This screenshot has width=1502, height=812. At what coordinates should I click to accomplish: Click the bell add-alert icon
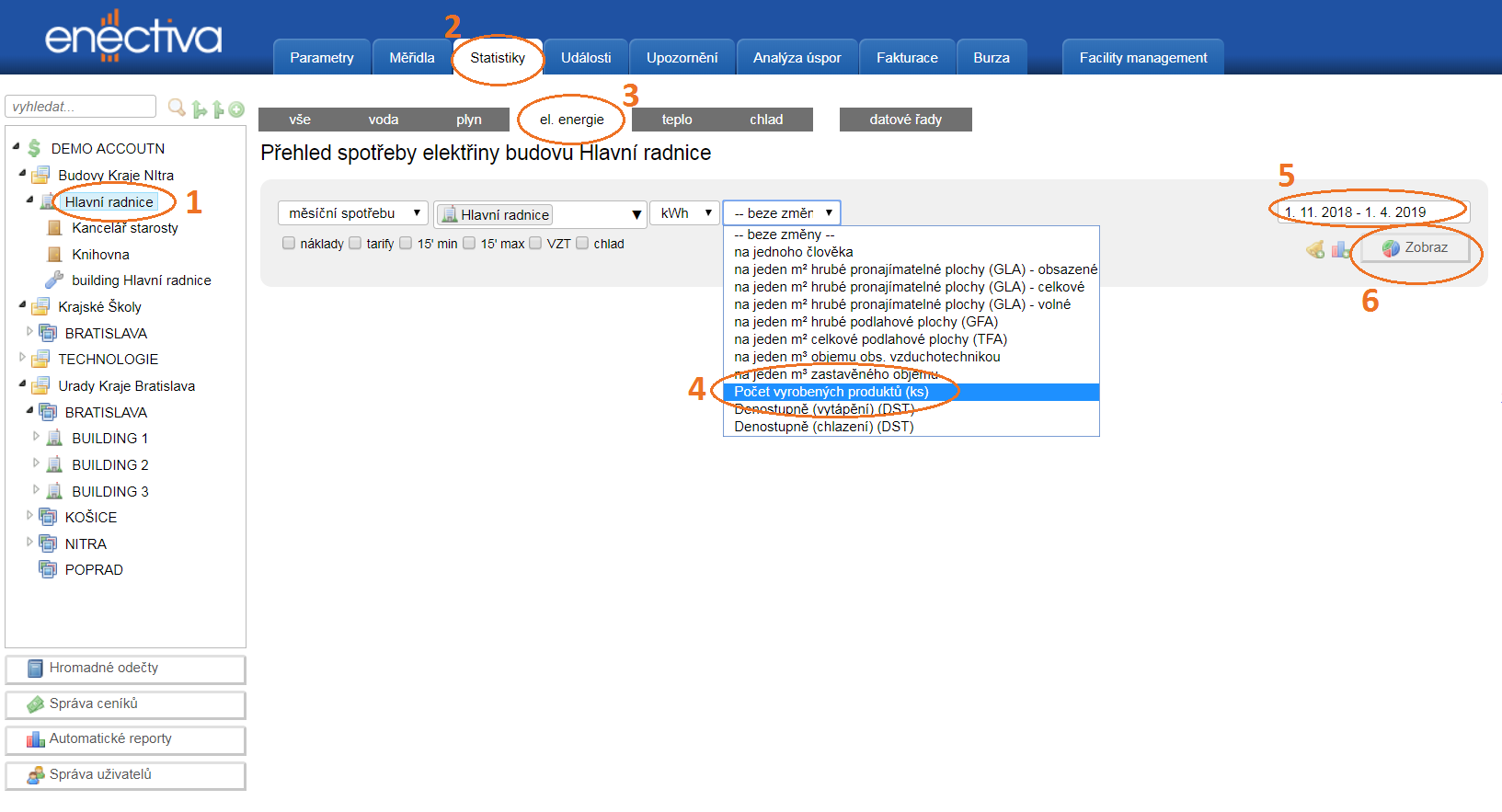pyautogui.click(x=1315, y=249)
